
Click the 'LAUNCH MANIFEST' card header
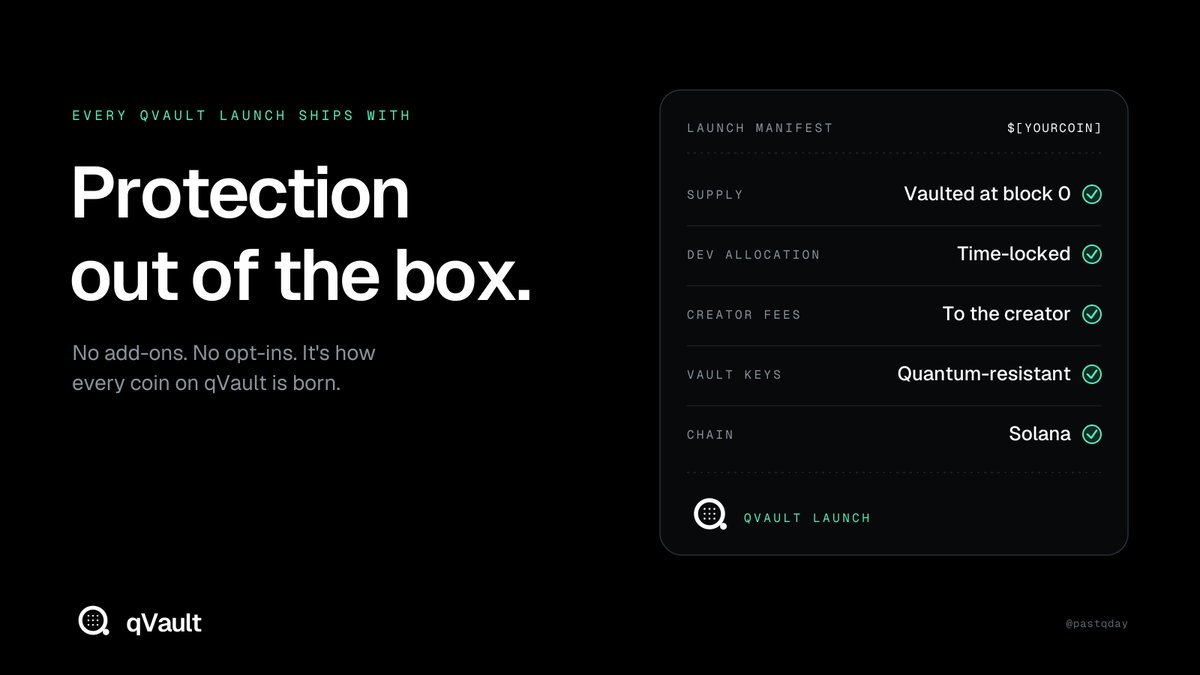[x=760, y=128]
